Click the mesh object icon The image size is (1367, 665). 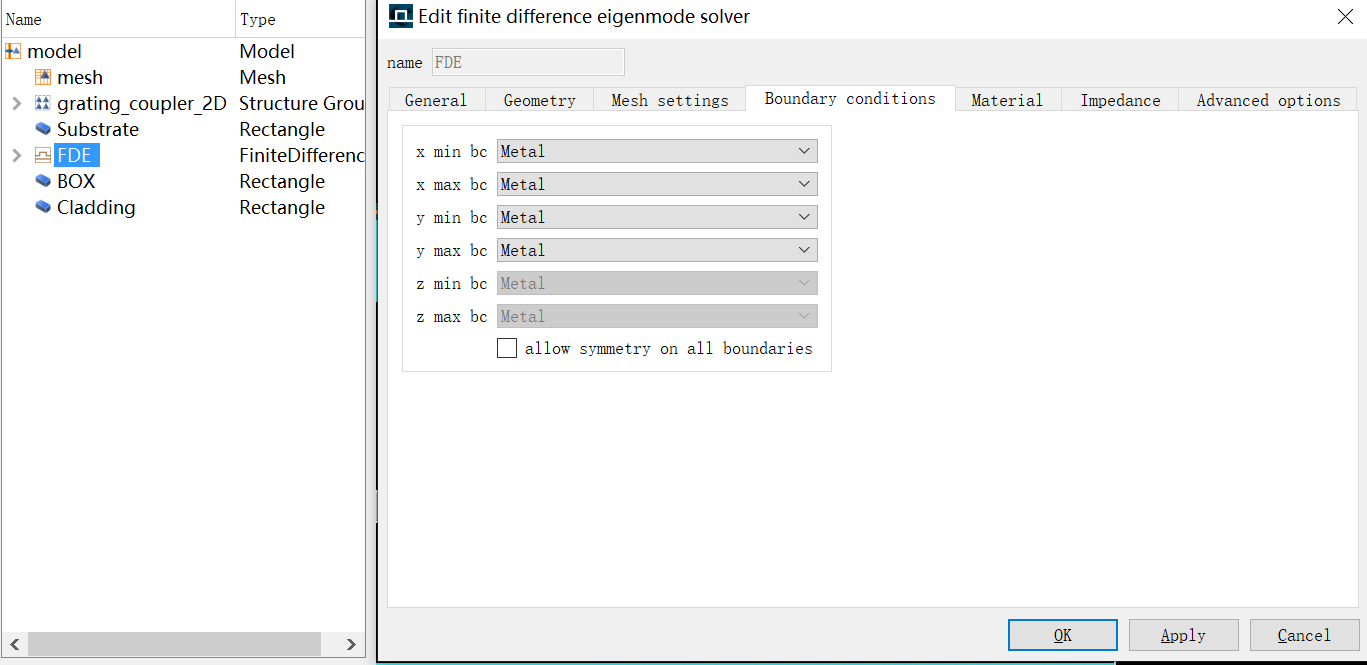click(43, 77)
